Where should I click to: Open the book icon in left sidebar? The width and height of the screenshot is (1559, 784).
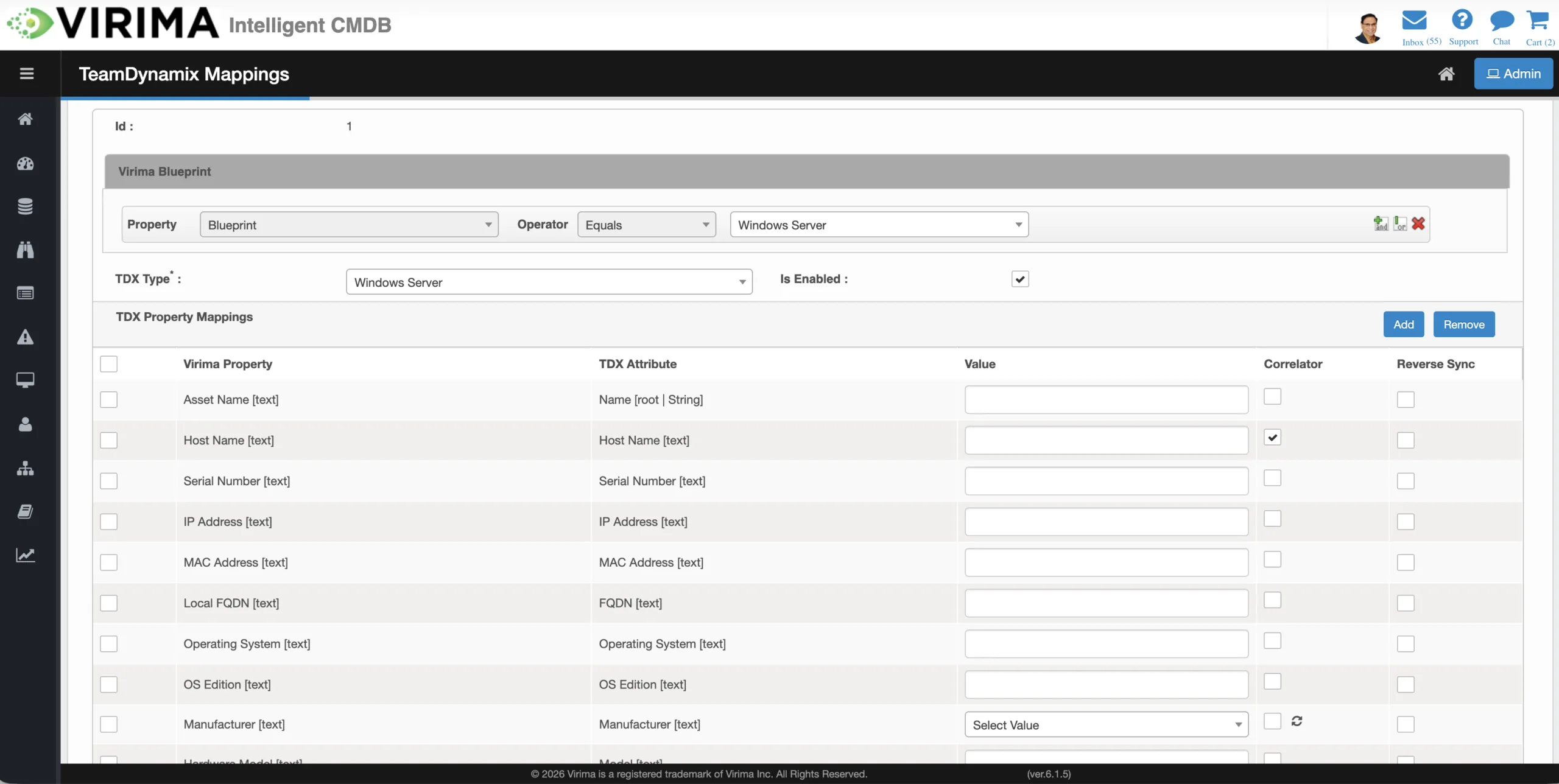tap(25, 511)
